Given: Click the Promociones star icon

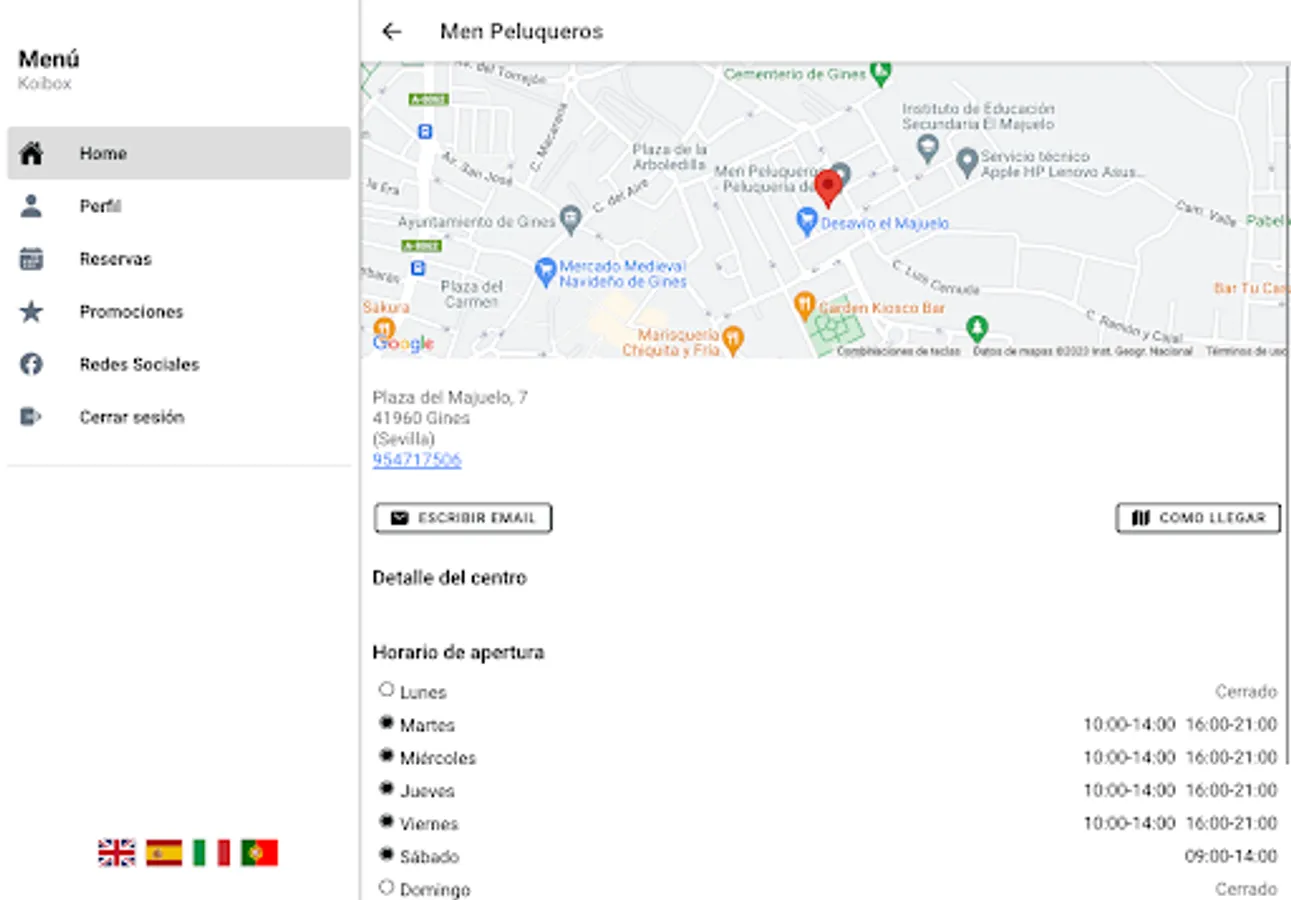Looking at the screenshot, I should point(32,312).
